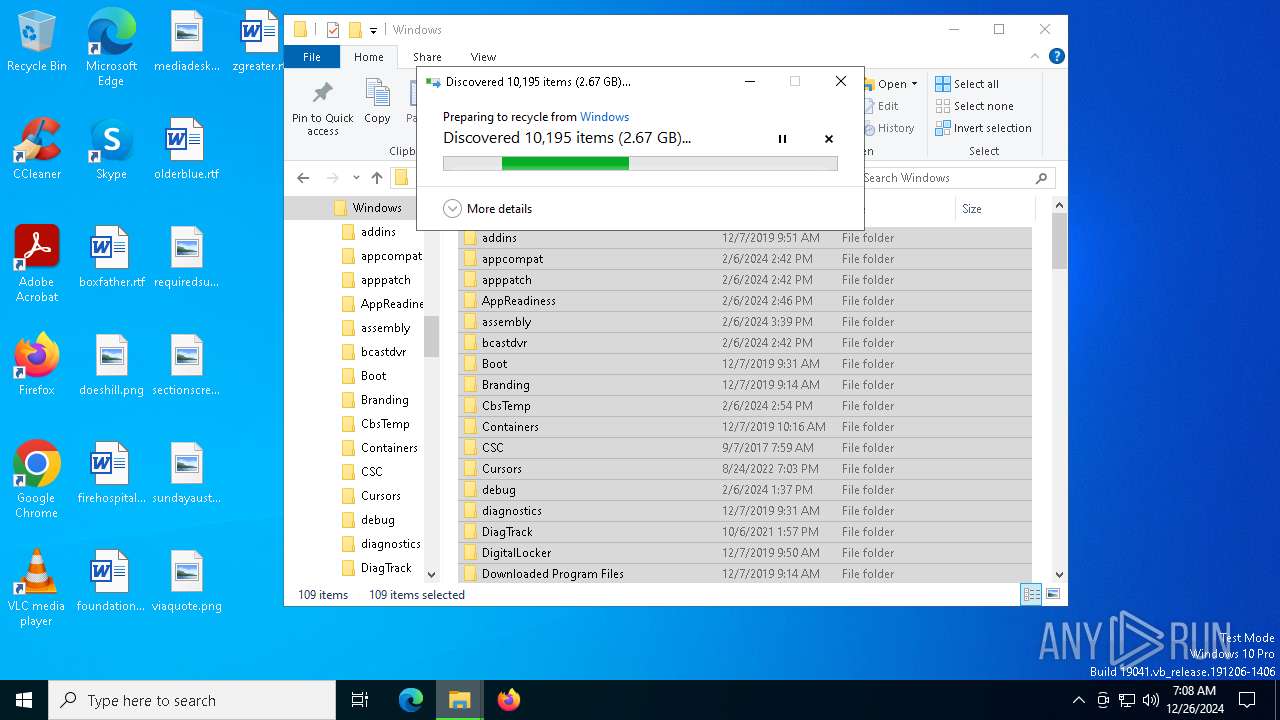The image size is (1280, 720).
Task: Select Cursors in navigation tree
Action: (x=372, y=496)
